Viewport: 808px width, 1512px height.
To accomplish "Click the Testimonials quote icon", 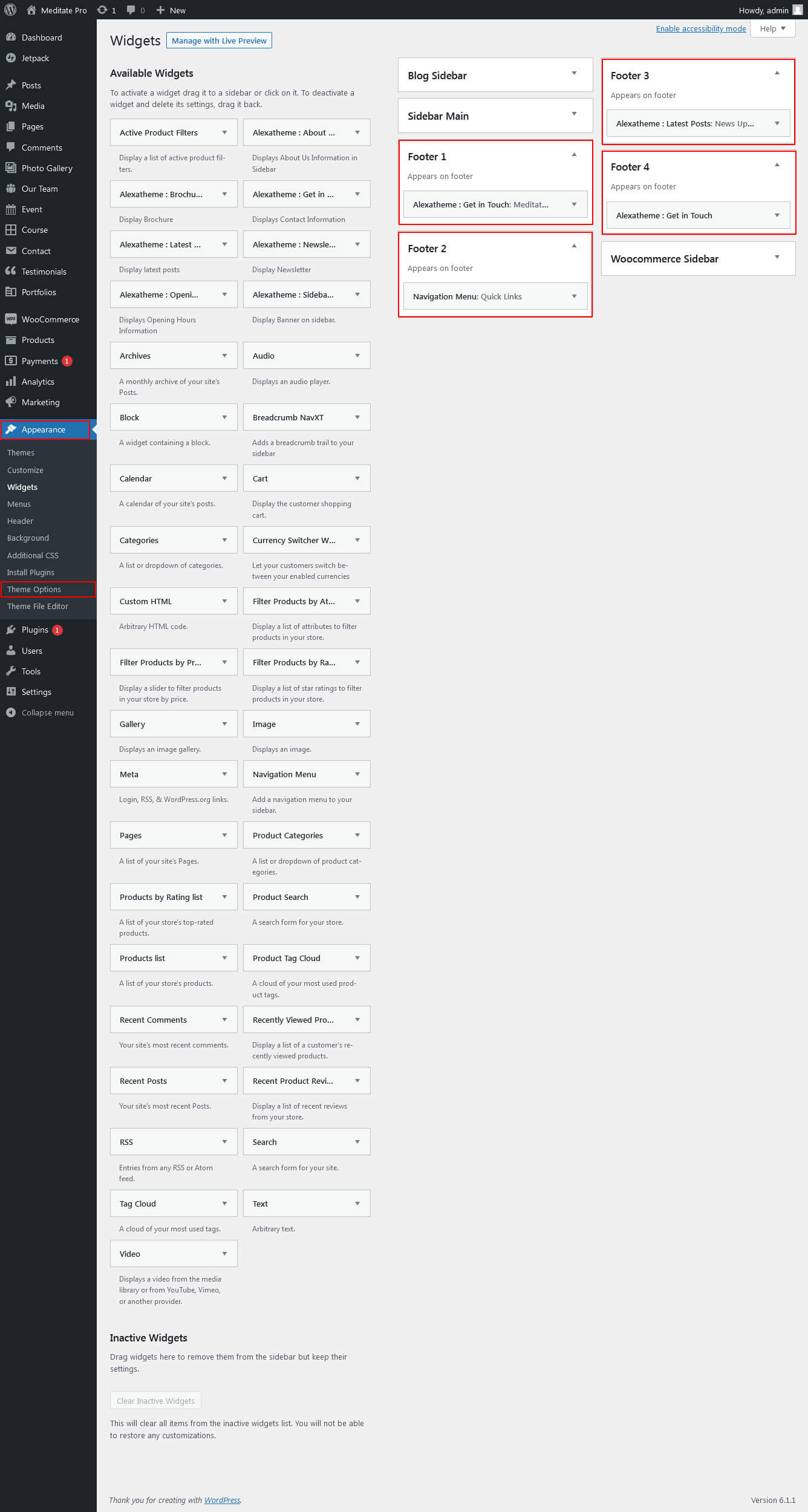I will (11, 271).
